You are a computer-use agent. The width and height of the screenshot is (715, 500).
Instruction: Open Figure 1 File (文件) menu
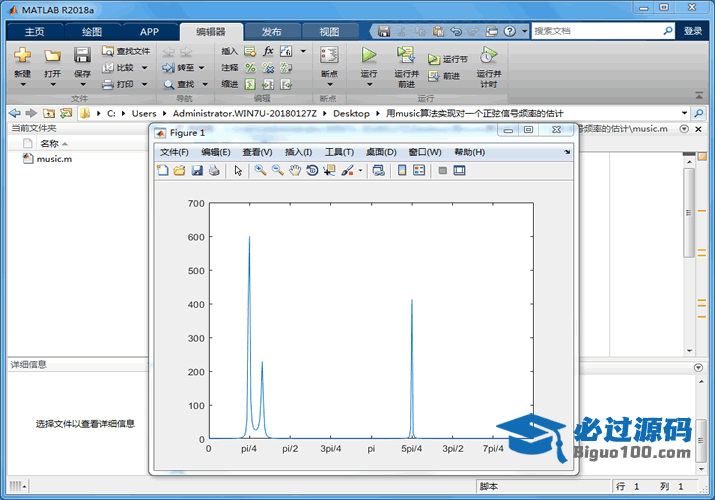(x=174, y=152)
